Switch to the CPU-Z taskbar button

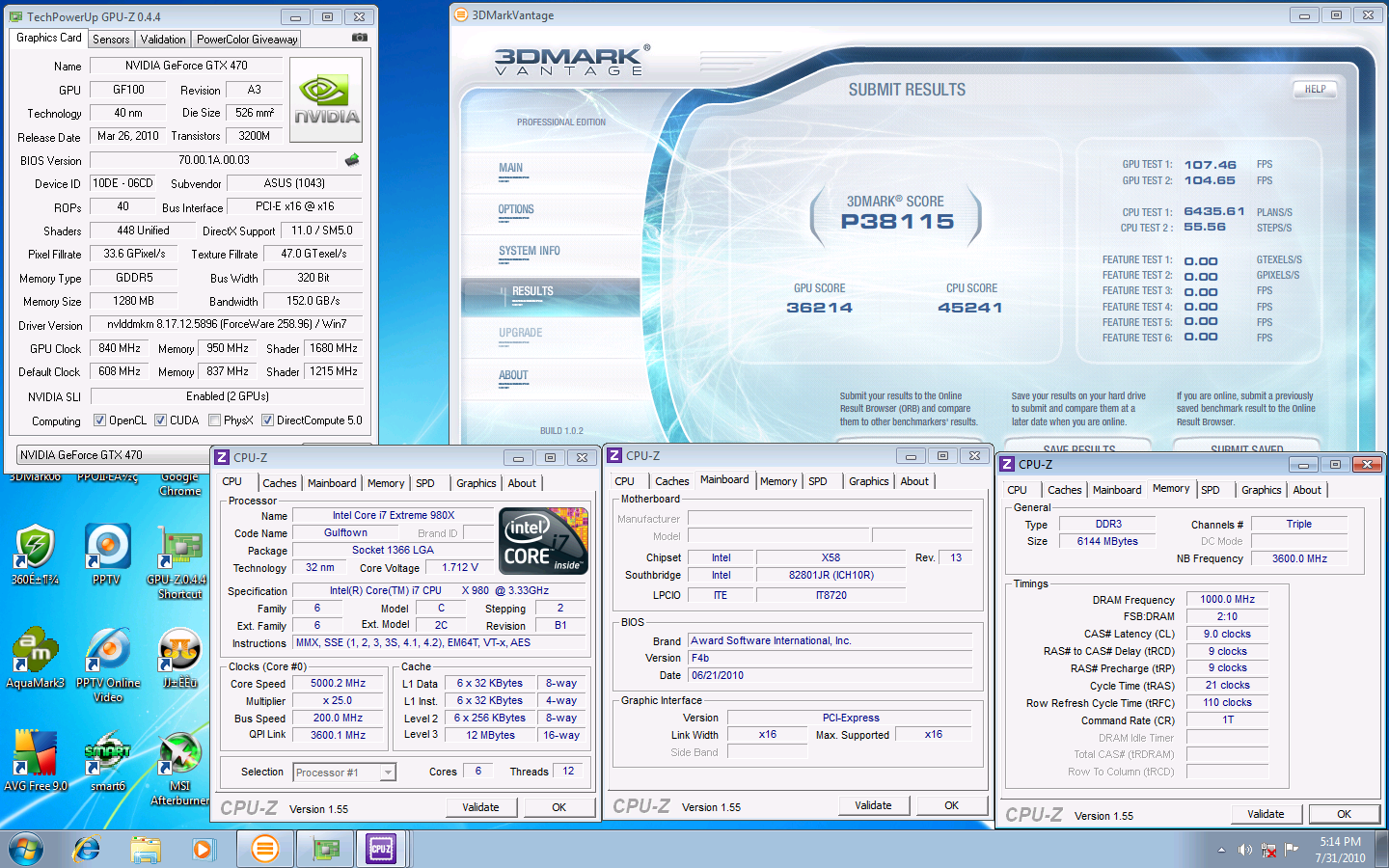click(x=382, y=849)
